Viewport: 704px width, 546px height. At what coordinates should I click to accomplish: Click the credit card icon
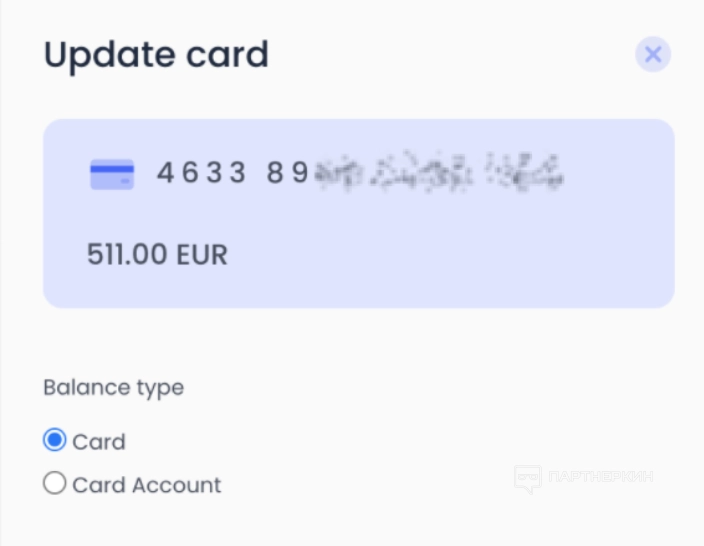[112, 175]
